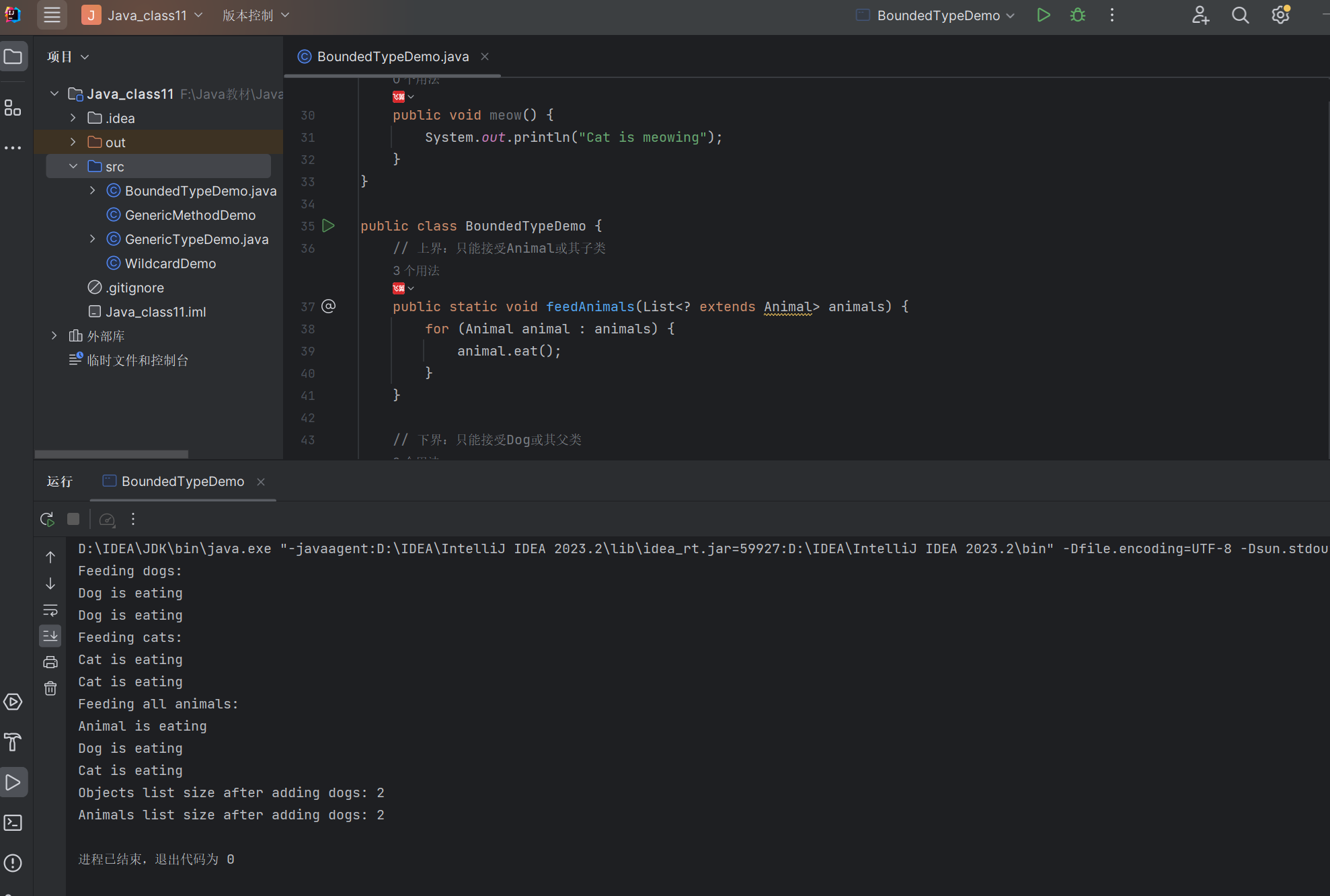The width and height of the screenshot is (1330, 896).
Task: Click the green Run button in top toolbar
Action: coord(1044,15)
